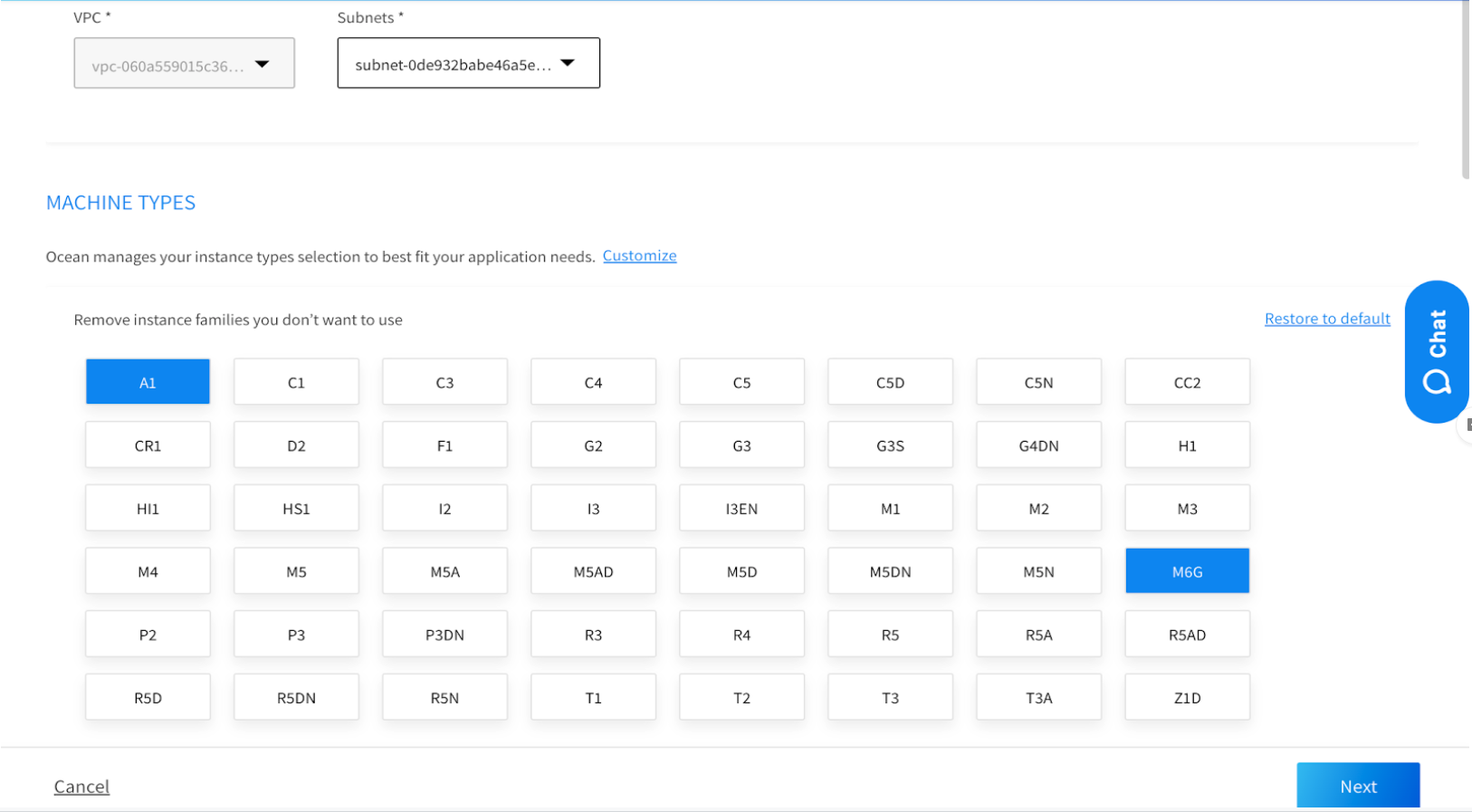The height and width of the screenshot is (812, 1472).
Task: Expand the VPC dropdown
Action: pos(184,63)
